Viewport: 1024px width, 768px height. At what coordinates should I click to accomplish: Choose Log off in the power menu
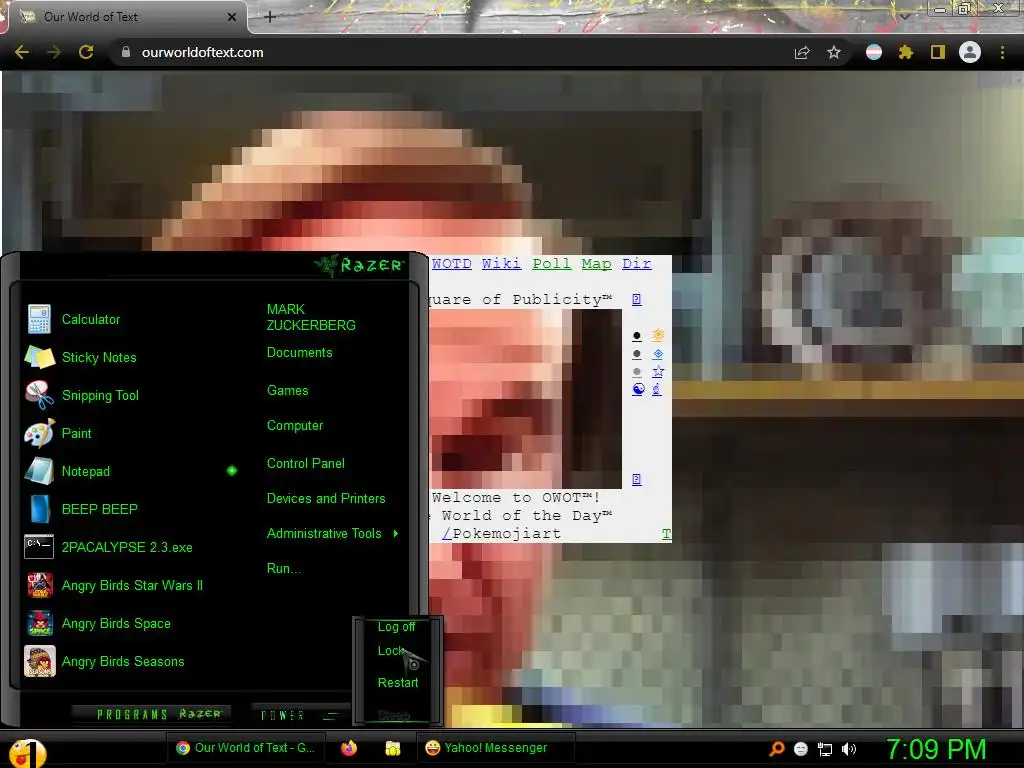396,627
